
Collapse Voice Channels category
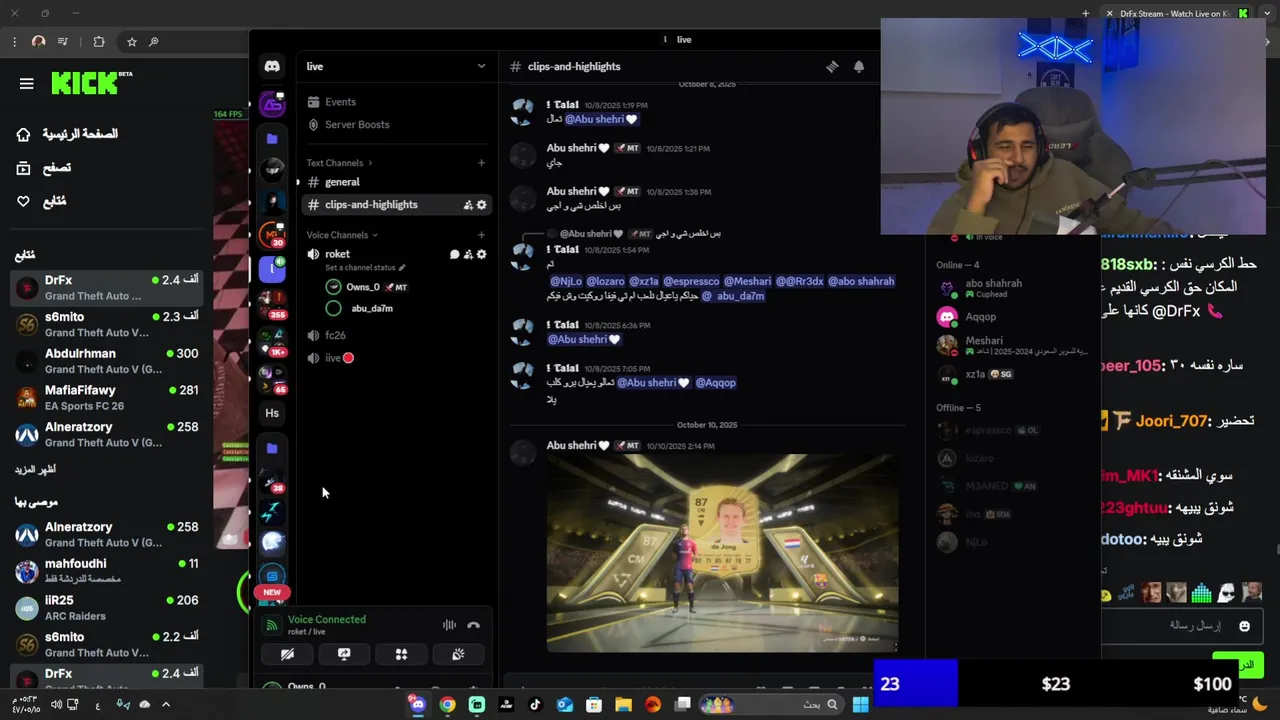tap(343, 235)
